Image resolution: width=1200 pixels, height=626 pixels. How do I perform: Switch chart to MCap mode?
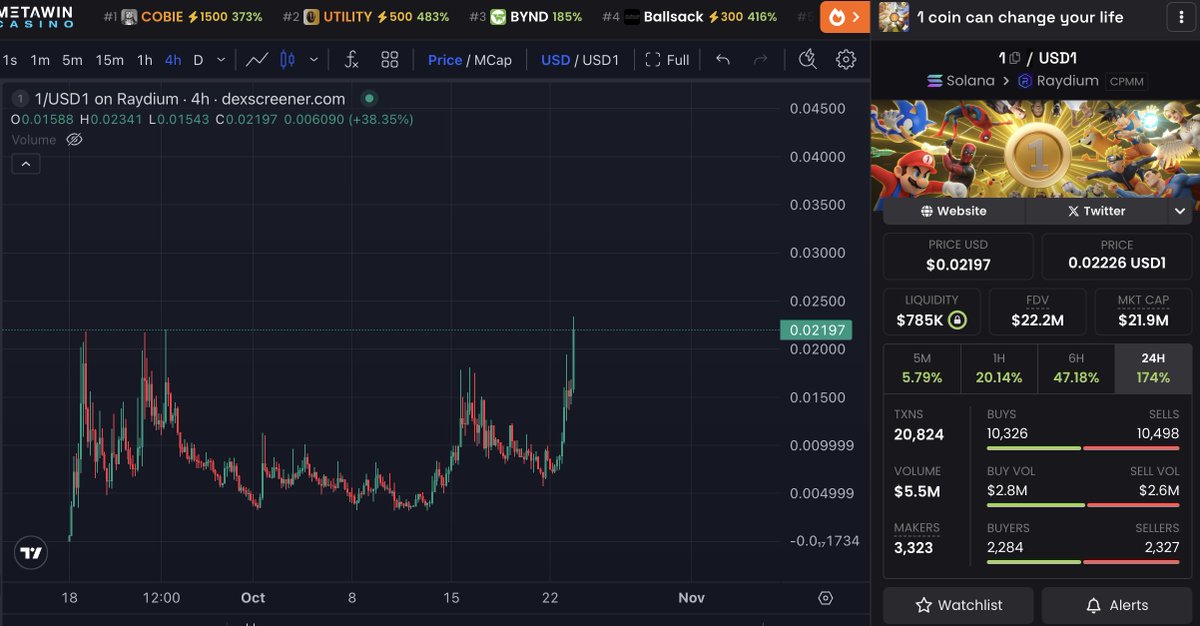point(493,60)
